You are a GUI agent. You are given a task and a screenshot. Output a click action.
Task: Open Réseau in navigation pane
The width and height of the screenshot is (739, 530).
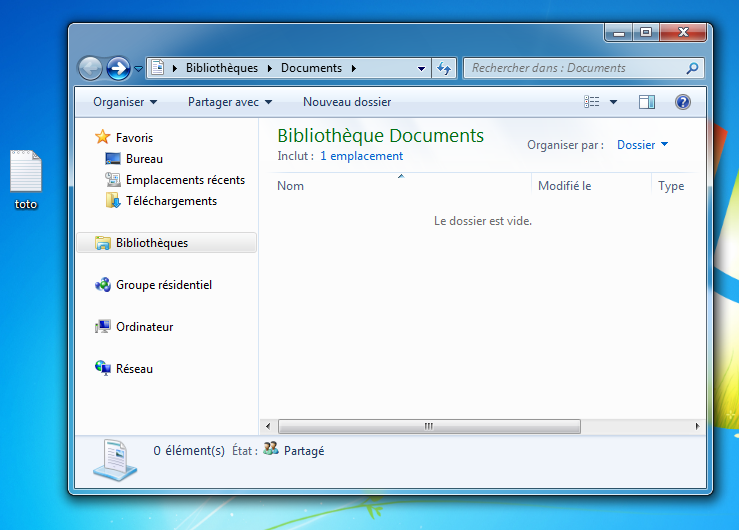click(x=134, y=369)
